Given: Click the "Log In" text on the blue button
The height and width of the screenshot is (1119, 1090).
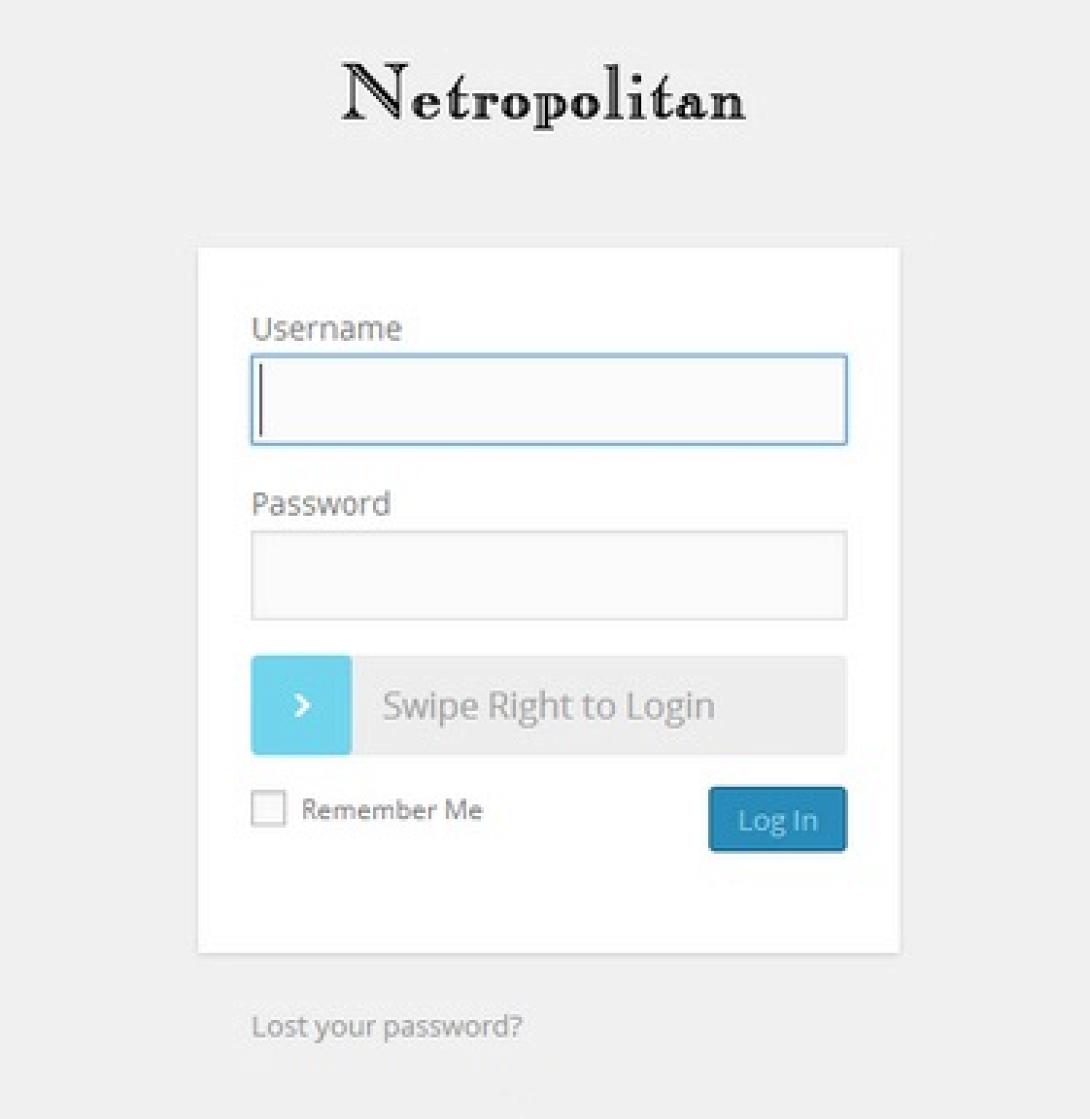Looking at the screenshot, I should coord(777,820).
